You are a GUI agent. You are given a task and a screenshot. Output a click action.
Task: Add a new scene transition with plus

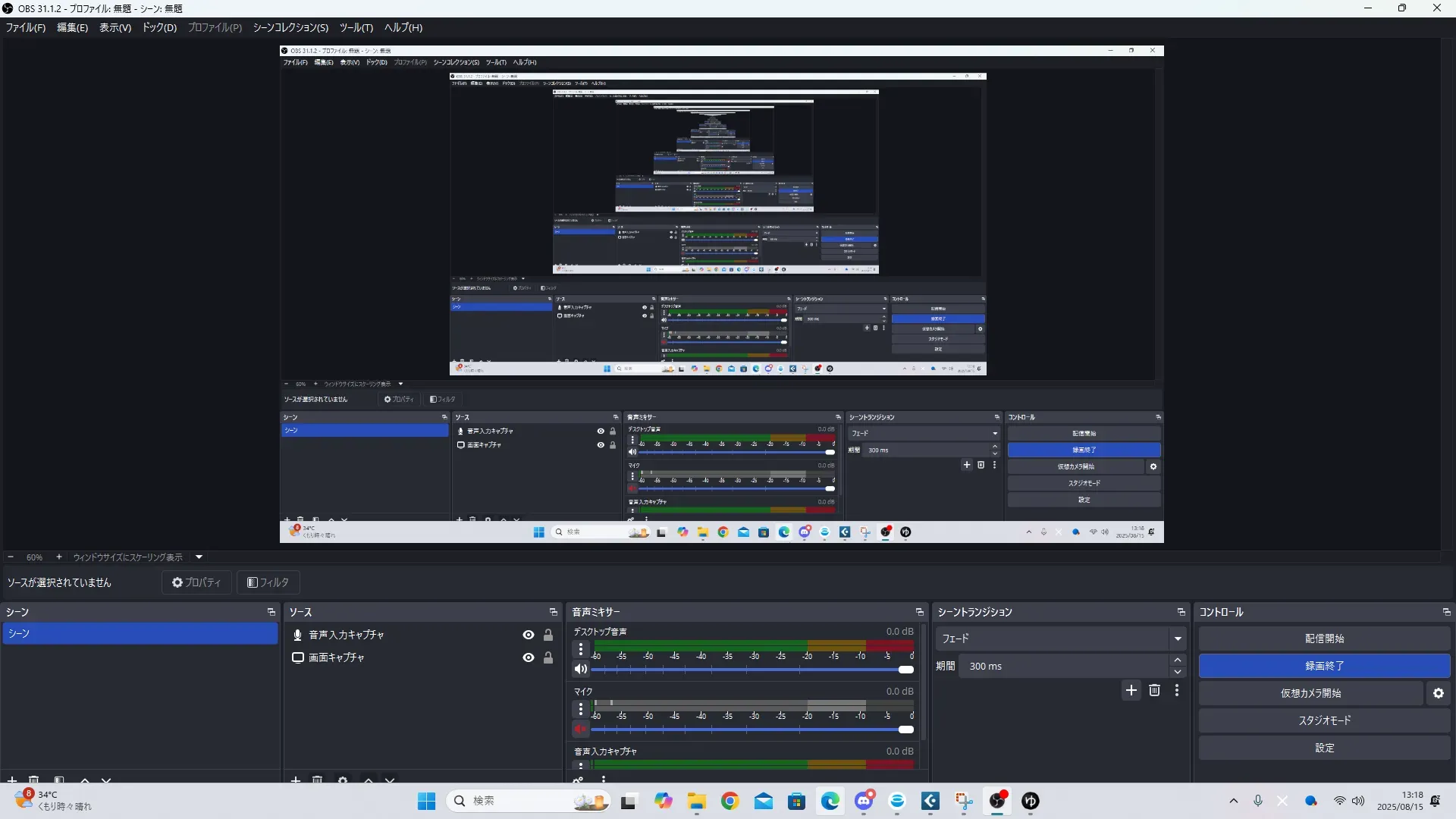tap(1131, 690)
